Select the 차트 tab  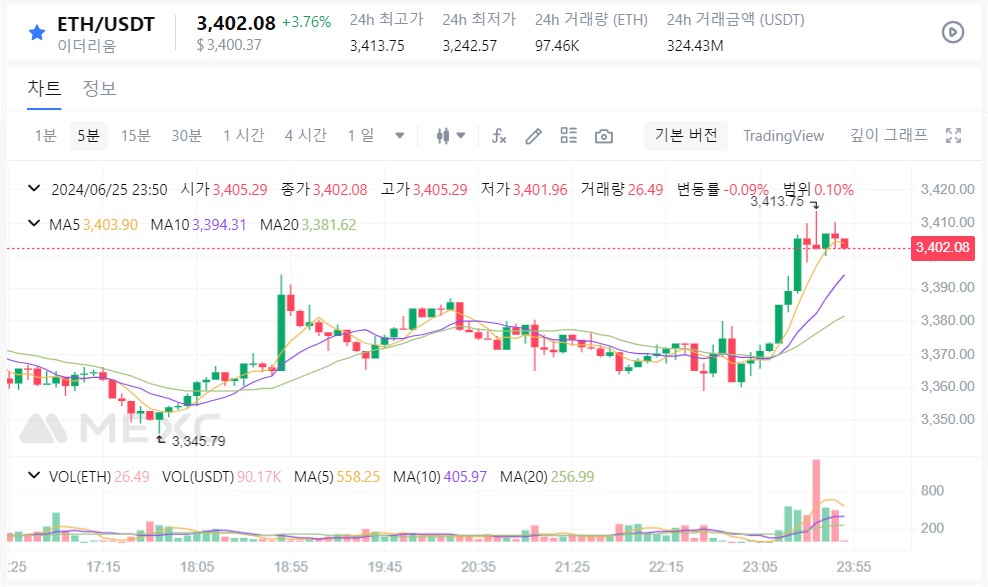click(x=44, y=88)
